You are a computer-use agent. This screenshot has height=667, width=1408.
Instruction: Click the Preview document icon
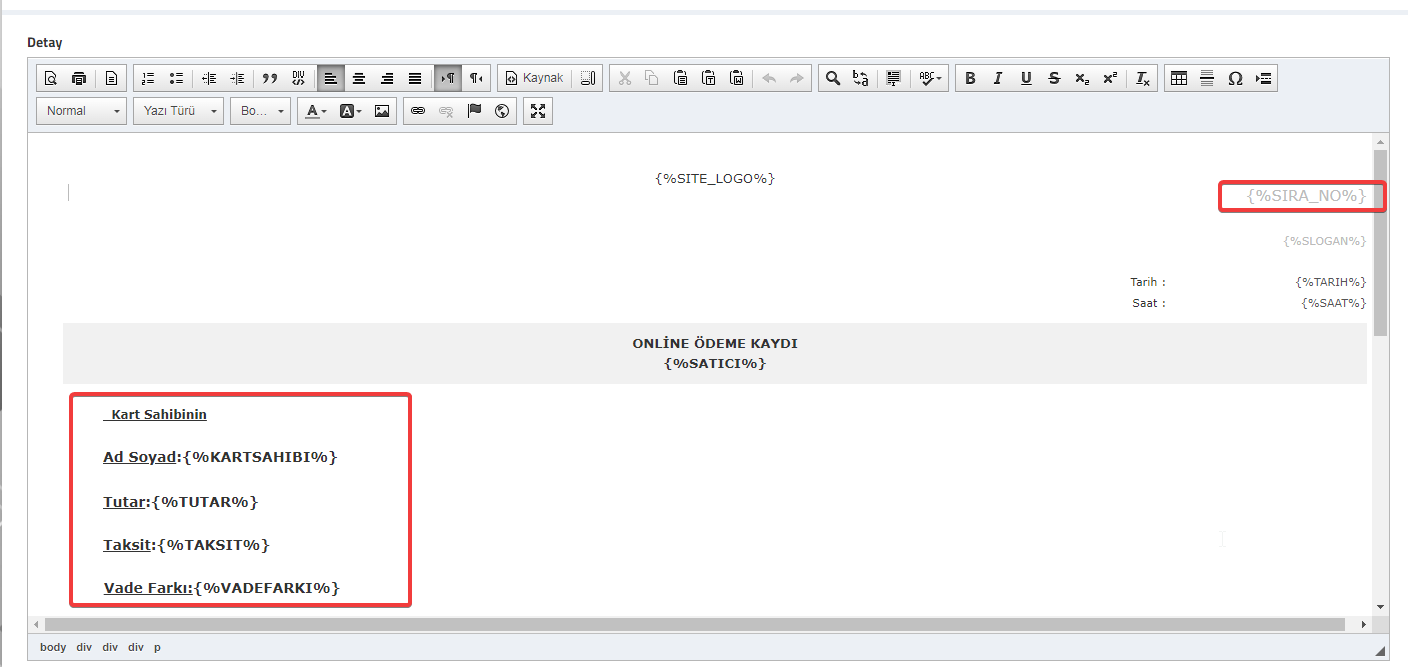pyautogui.click(x=51, y=78)
